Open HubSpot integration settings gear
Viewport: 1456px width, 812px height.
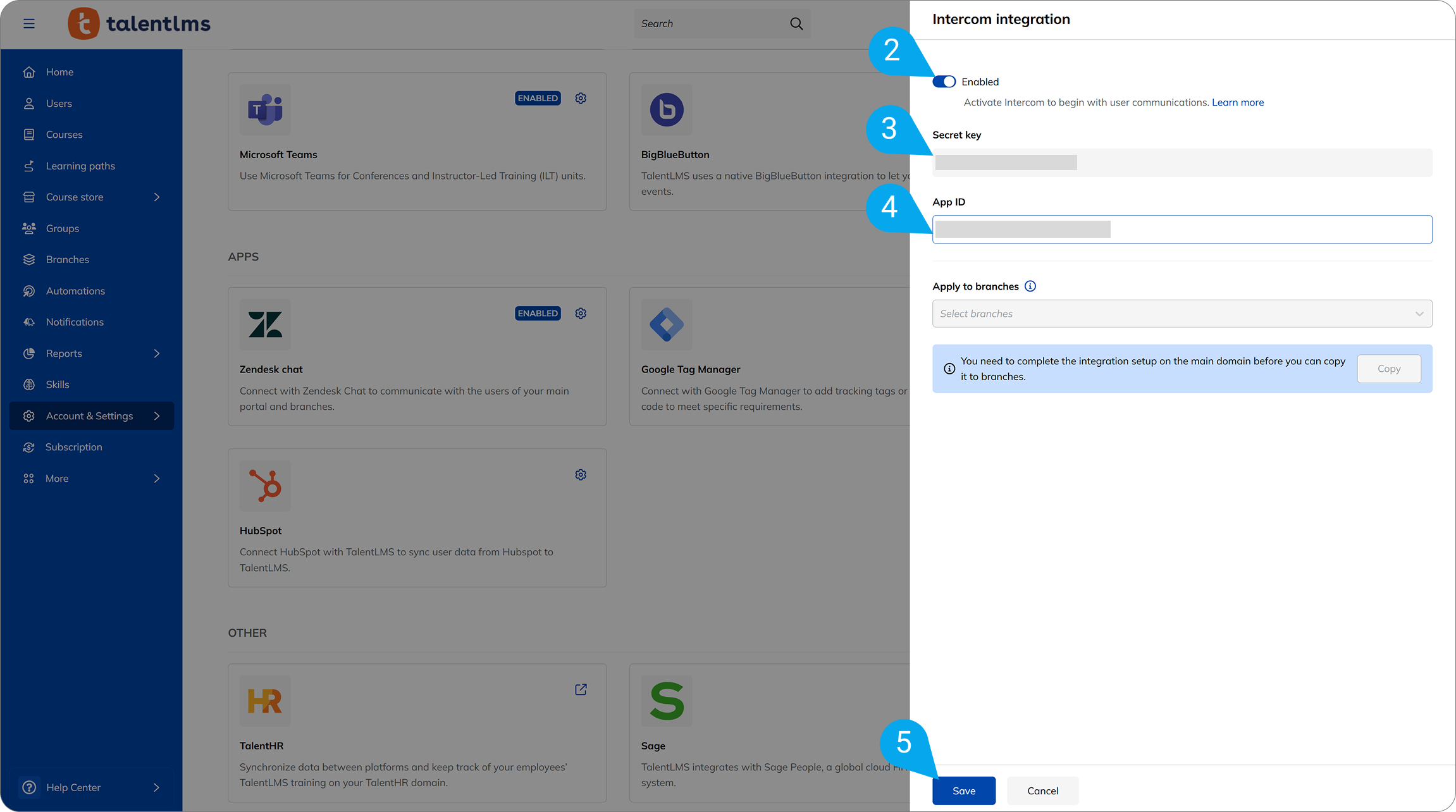581,474
